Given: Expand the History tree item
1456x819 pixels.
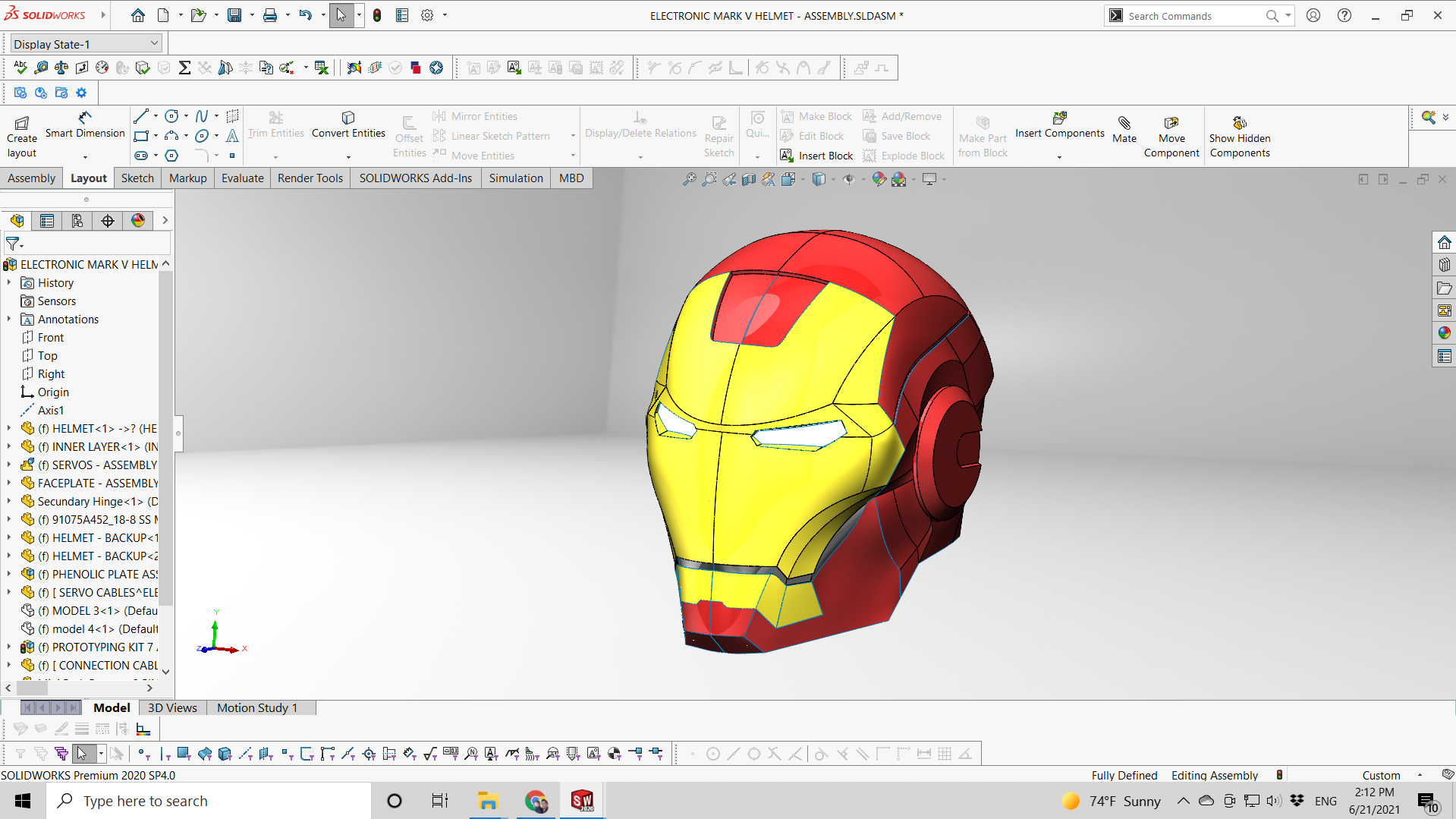Looking at the screenshot, I should [x=9, y=283].
